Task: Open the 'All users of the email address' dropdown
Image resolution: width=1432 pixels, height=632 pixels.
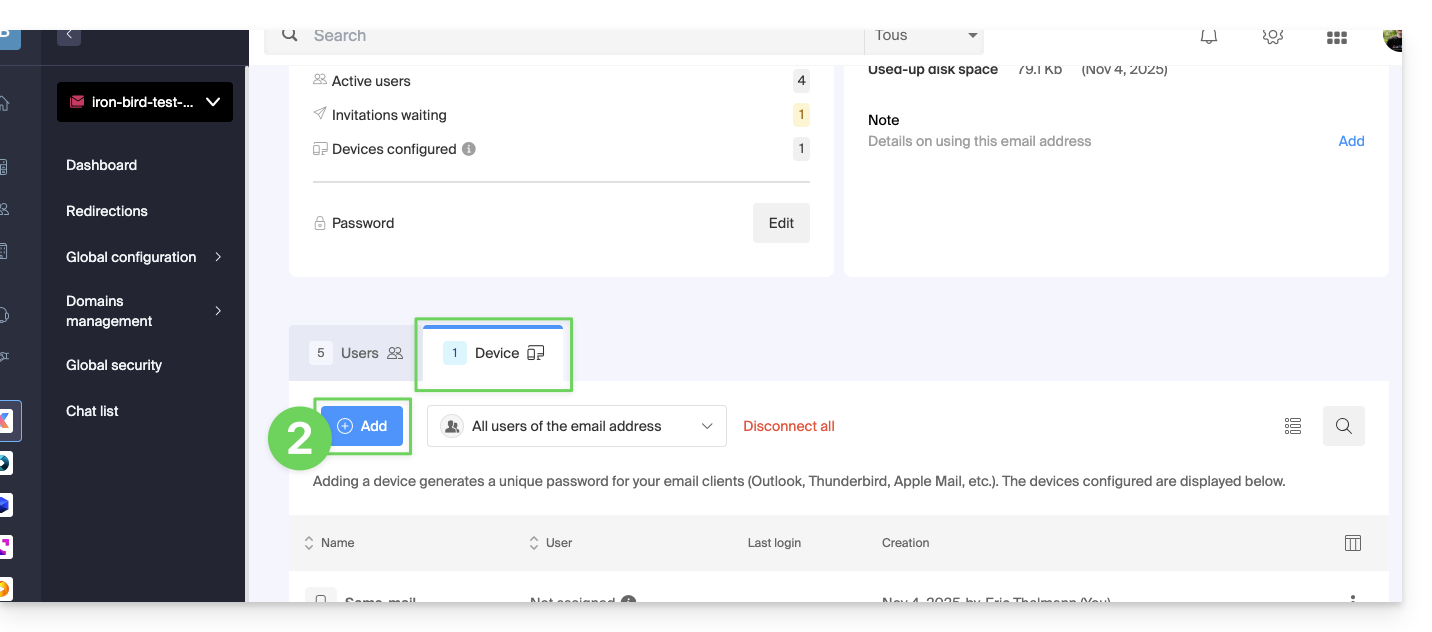Action: 576,426
